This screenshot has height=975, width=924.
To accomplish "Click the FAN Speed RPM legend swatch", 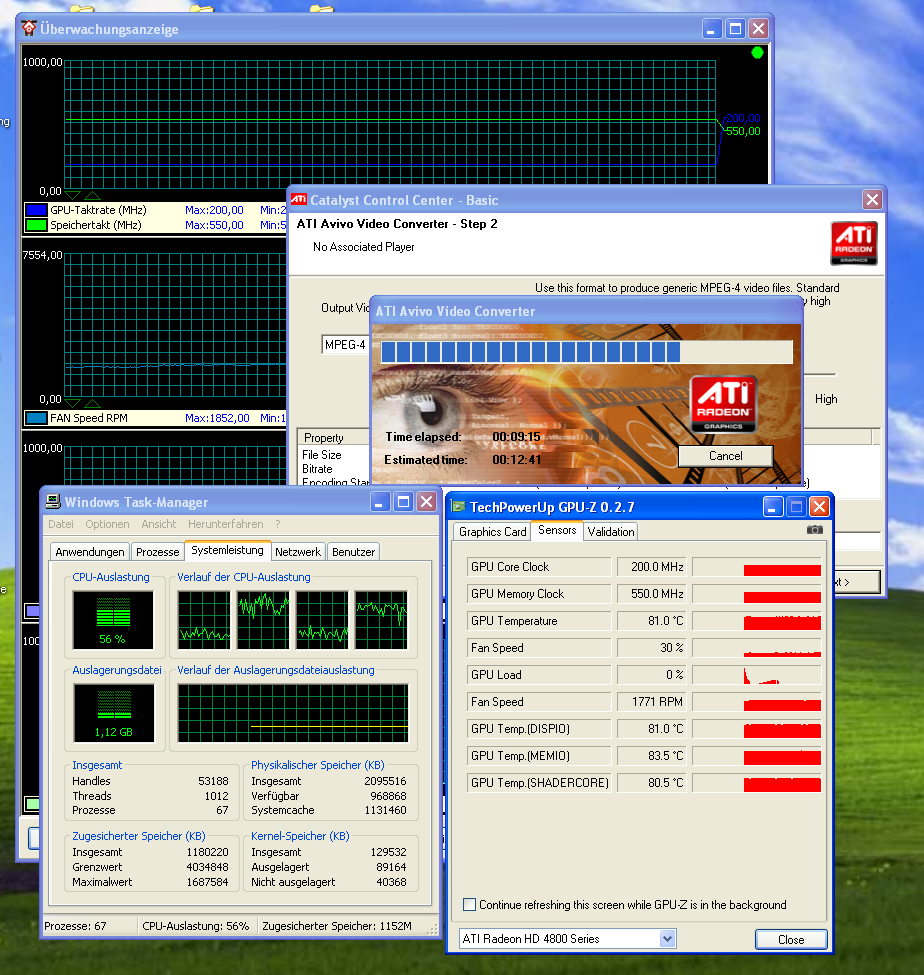I will (36, 418).
